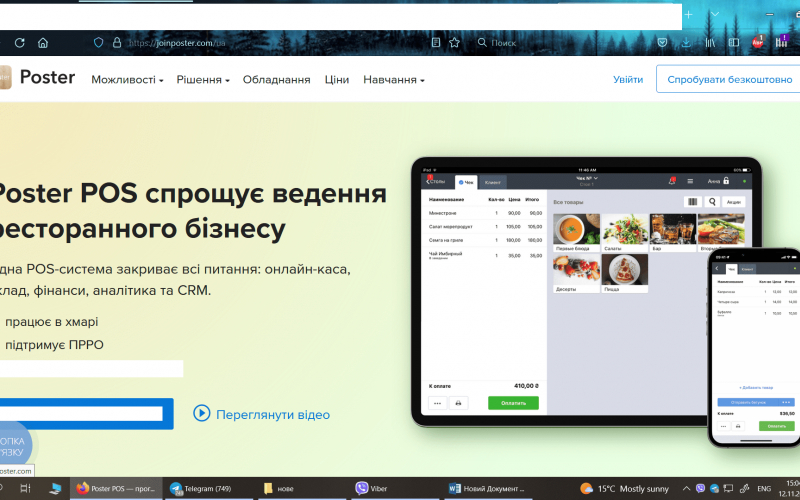Toggle the browser sidebar icon

(734, 43)
